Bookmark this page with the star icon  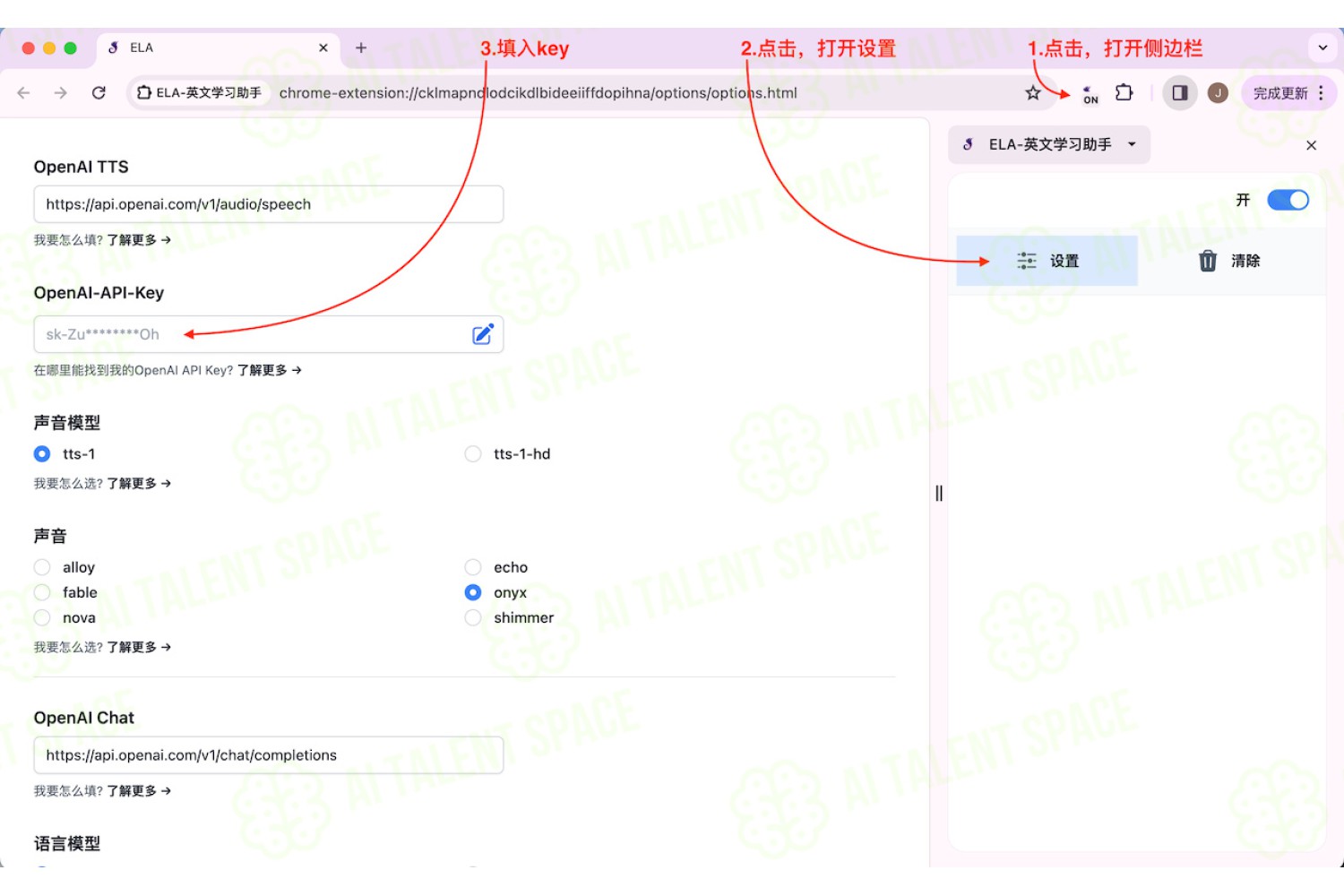point(1033,92)
